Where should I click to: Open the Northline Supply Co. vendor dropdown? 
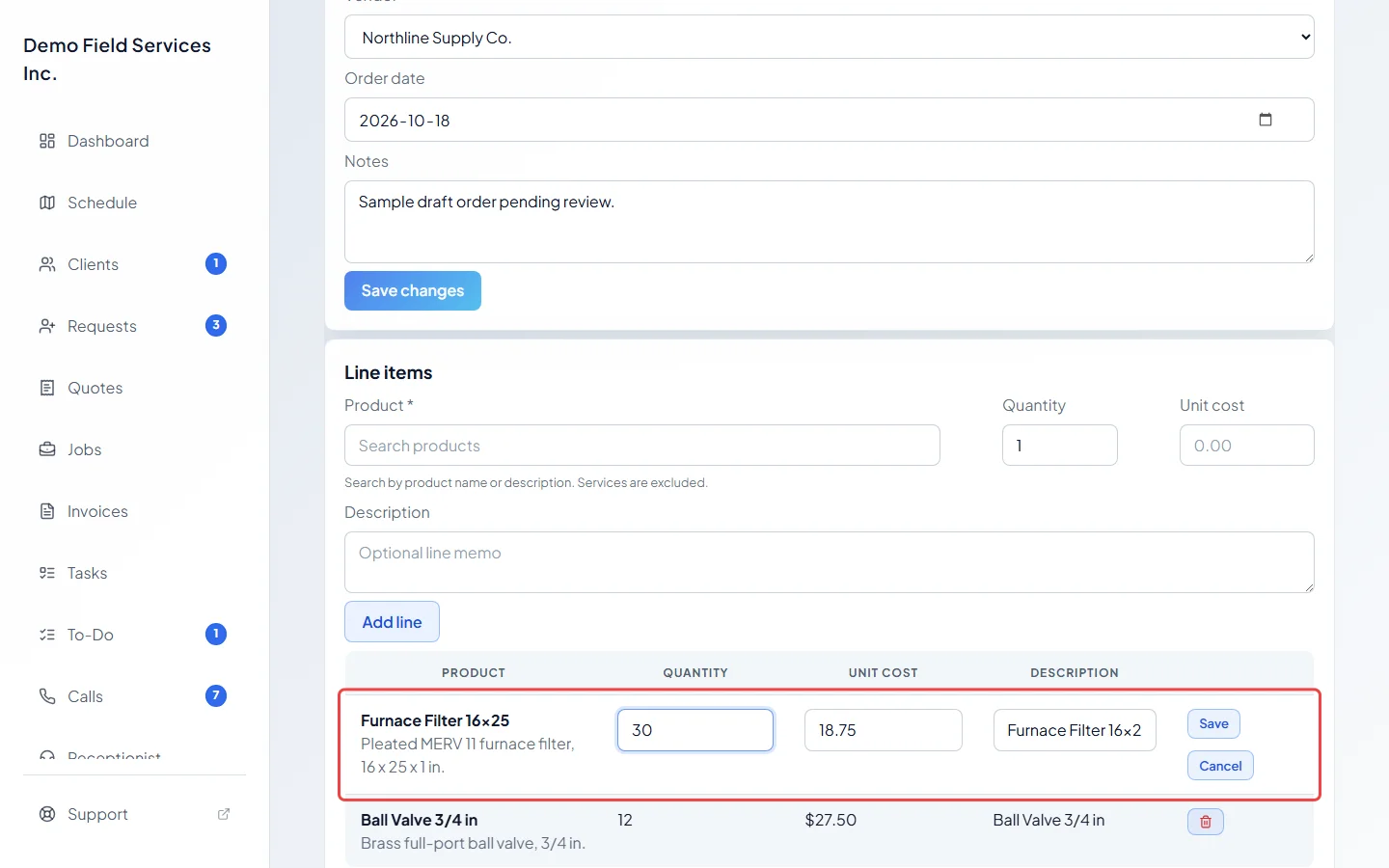pyautogui.click(x=830, y=37)
